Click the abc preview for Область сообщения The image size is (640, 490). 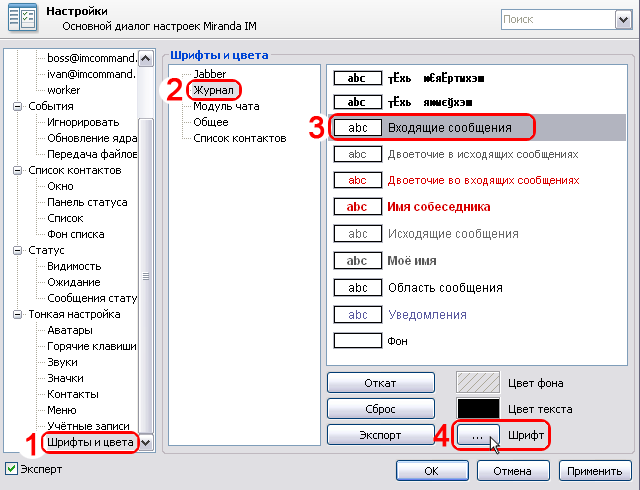point(357,287)
